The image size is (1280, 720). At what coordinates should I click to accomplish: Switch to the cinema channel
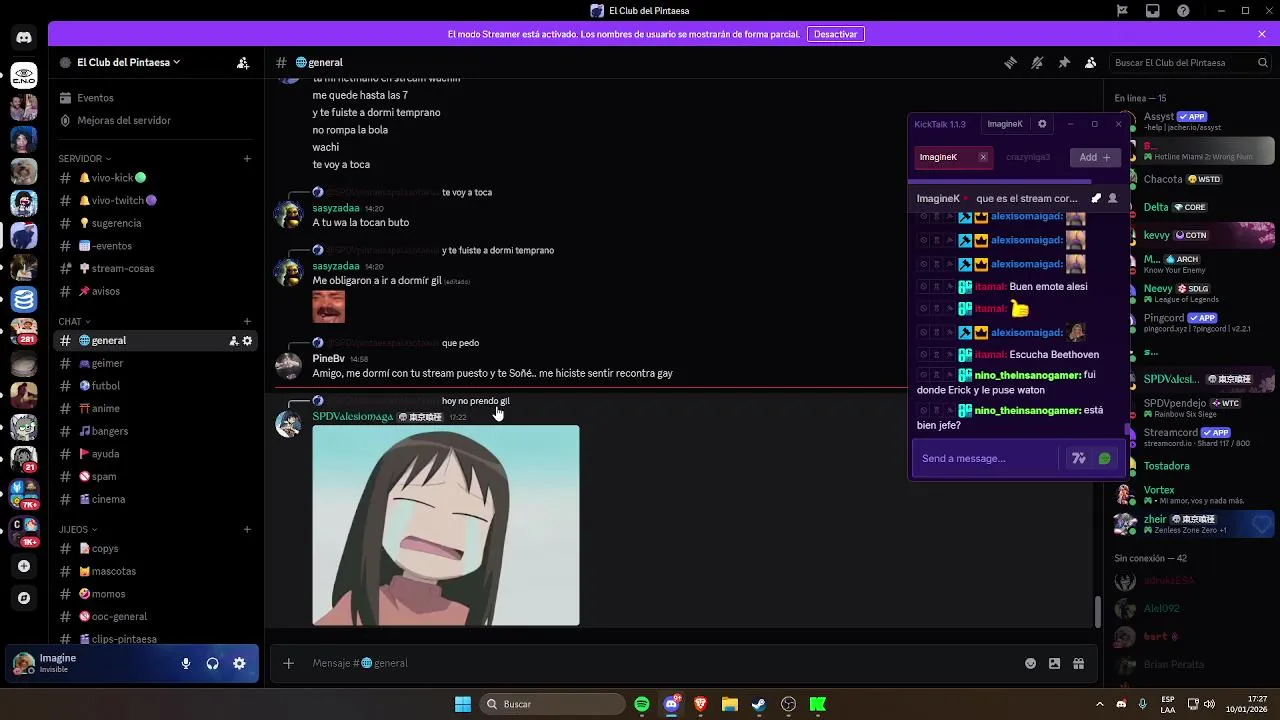click(x=155, y=499)
